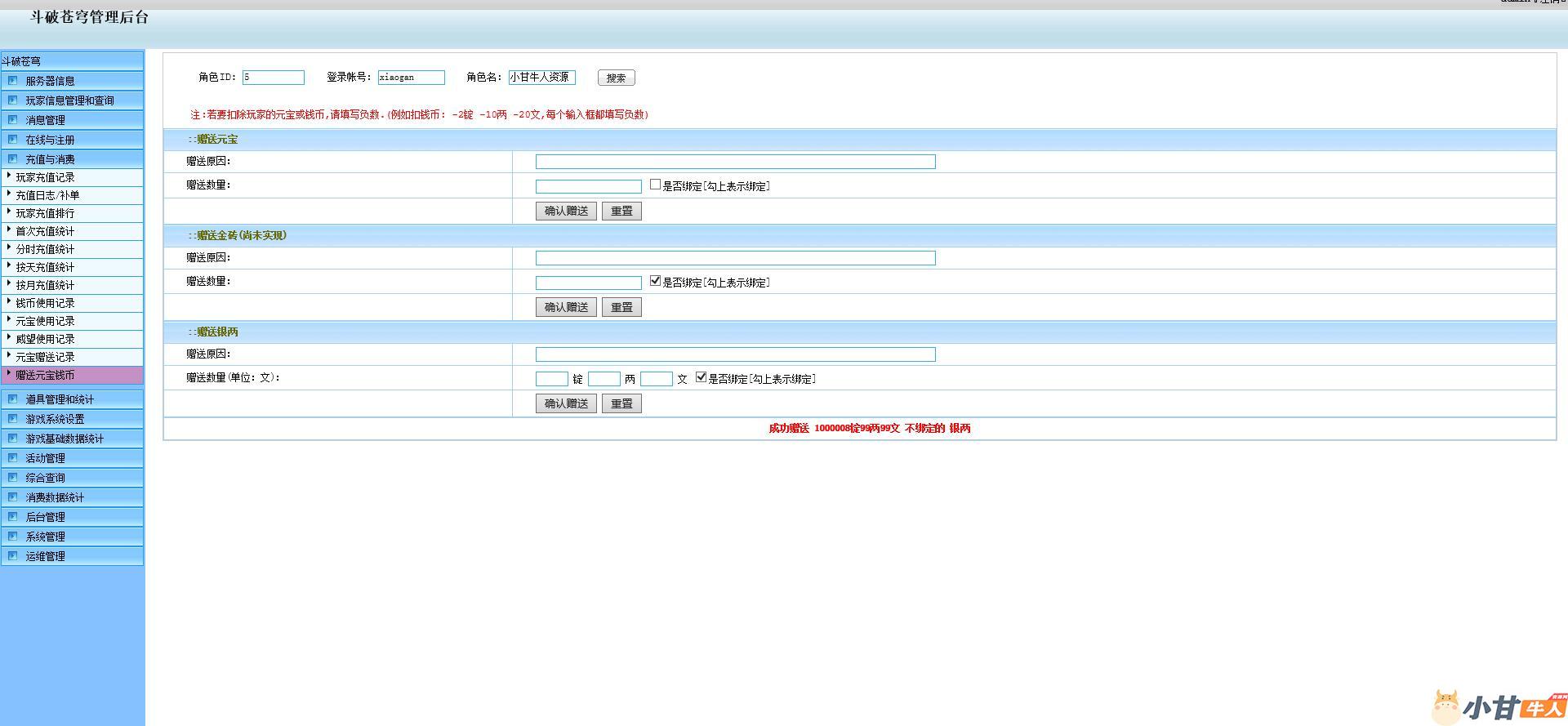Focus the 角色ID input field

click(x=273, y=78)
